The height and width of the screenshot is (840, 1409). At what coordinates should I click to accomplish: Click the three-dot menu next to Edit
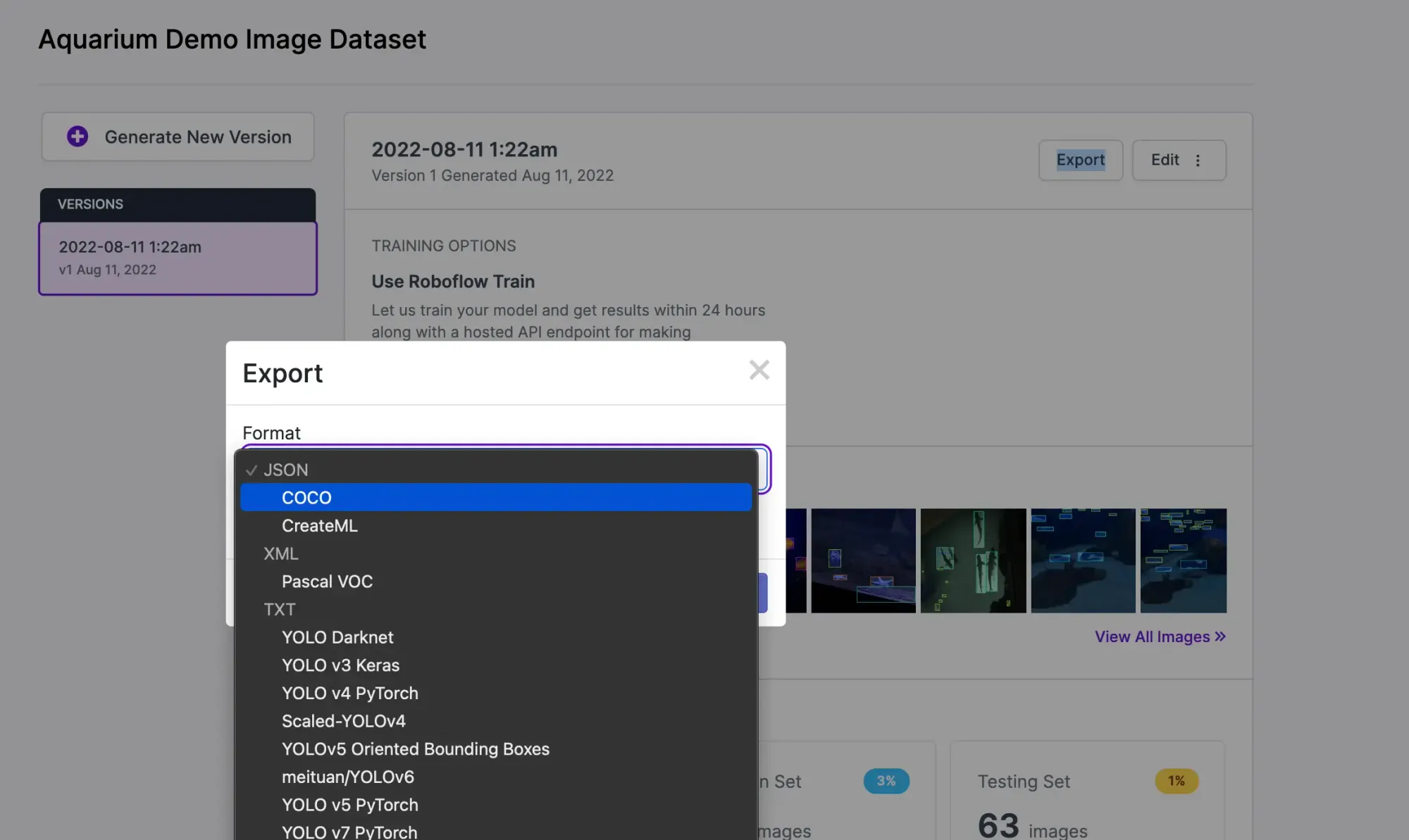coord(1198,161)
